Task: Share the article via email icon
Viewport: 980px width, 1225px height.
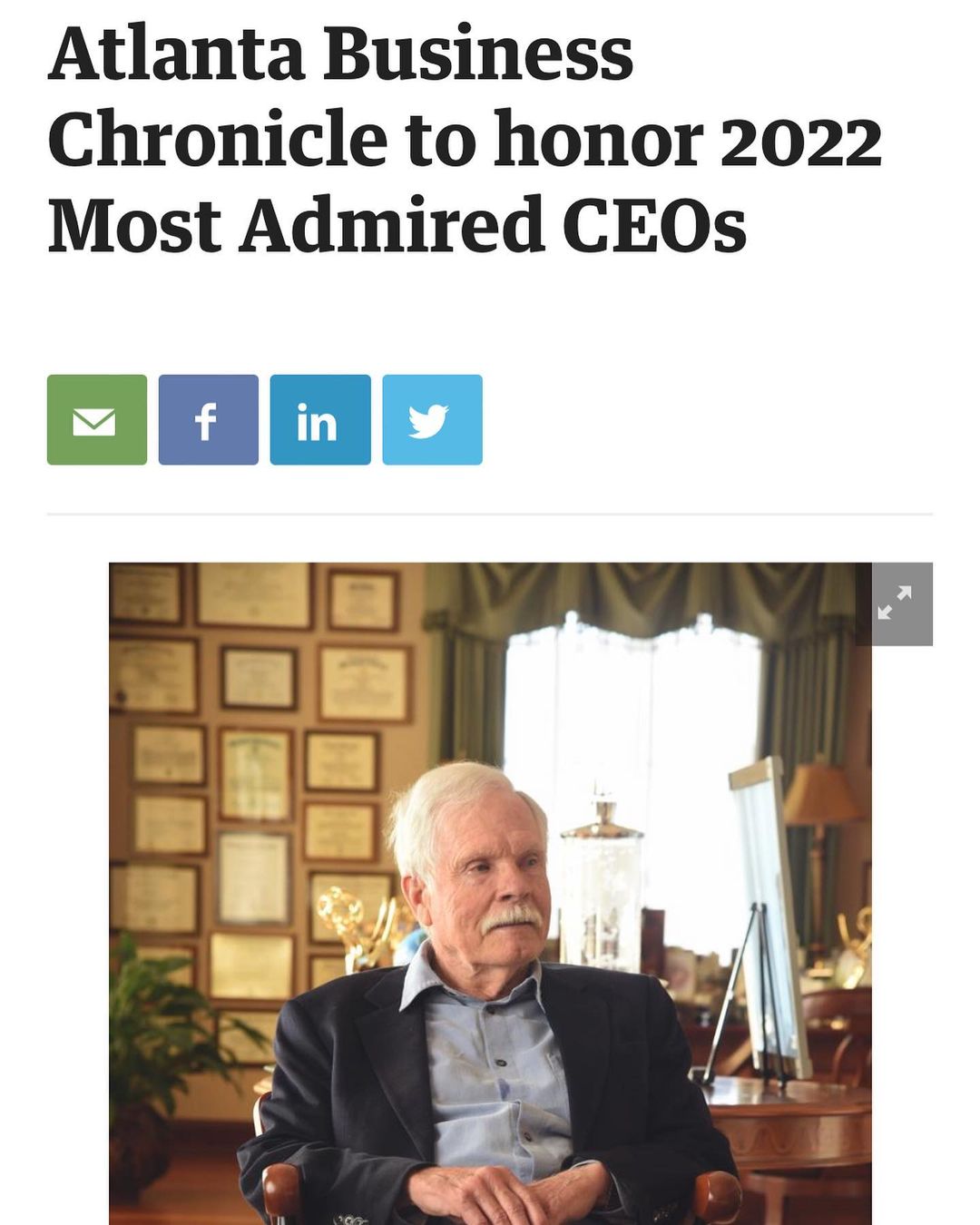Action: coord(97,420)
